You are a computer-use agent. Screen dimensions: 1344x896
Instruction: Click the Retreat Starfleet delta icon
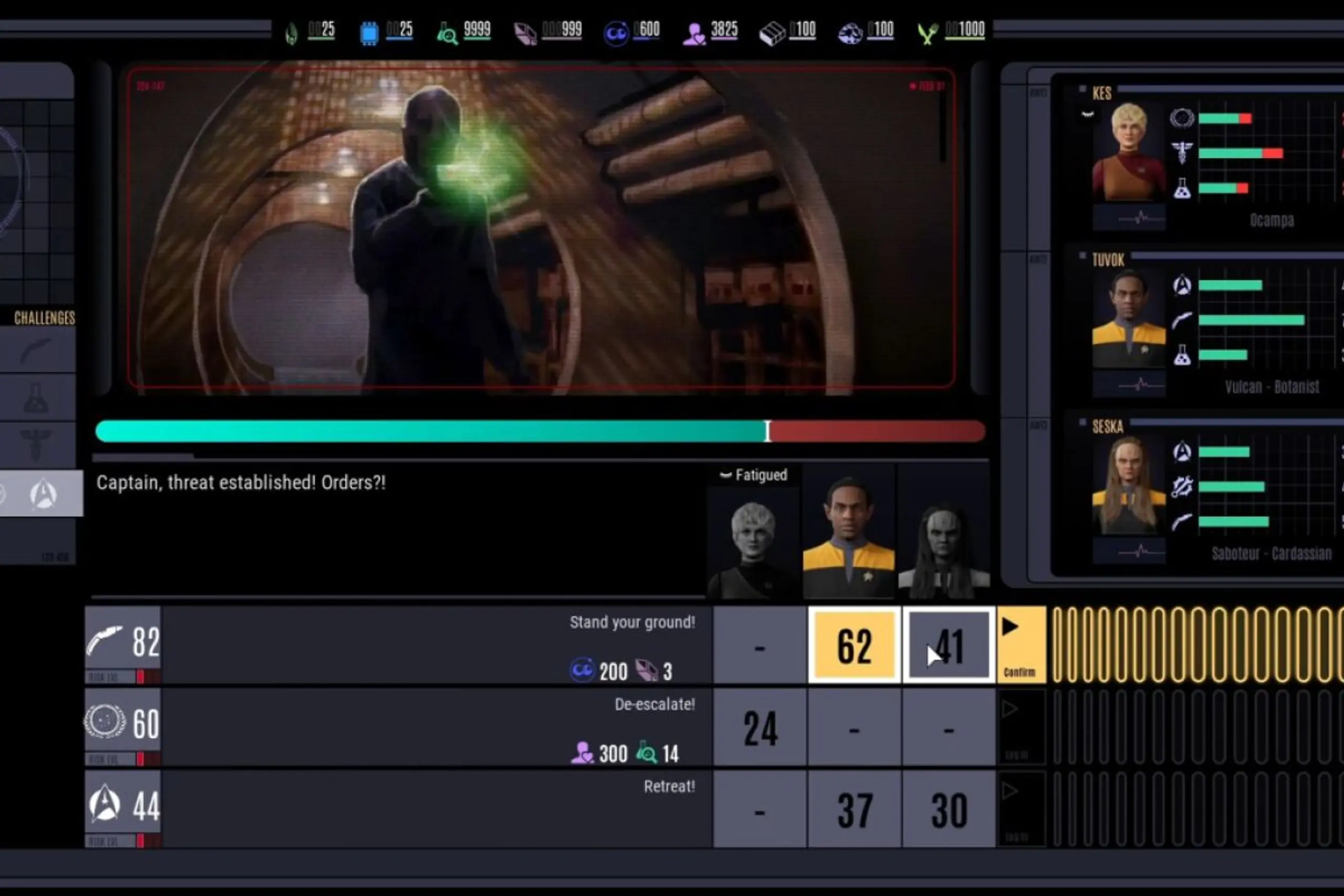(x=104, y=804)
